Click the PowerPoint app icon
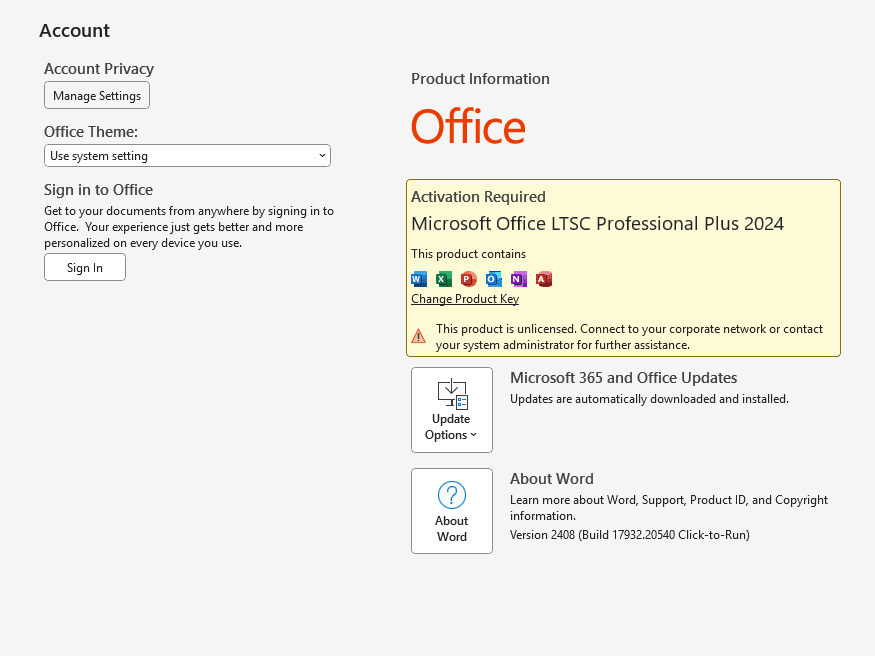 469,279
